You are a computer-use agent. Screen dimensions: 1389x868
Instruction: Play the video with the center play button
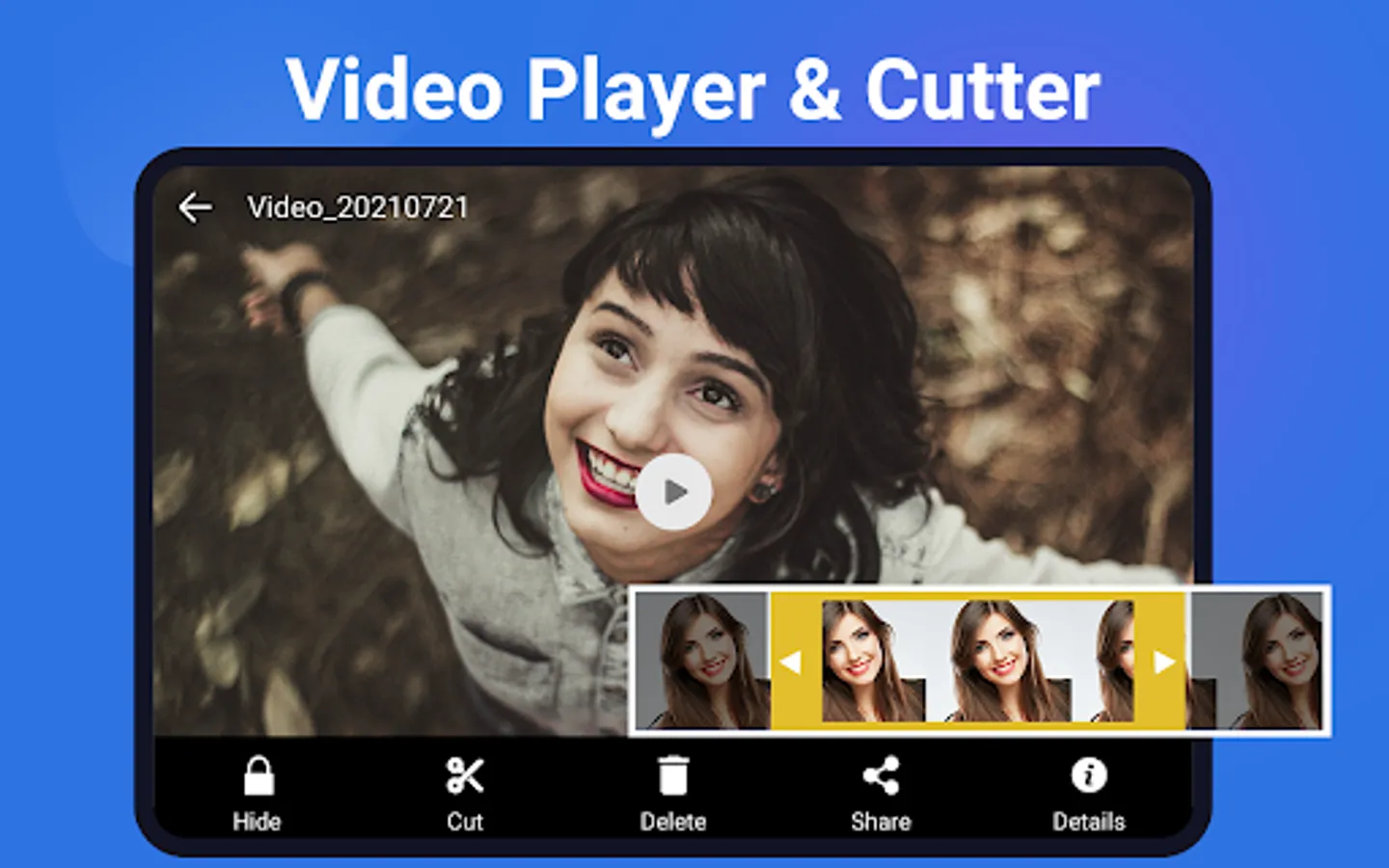pyautogui.click(x=673, y=492)
